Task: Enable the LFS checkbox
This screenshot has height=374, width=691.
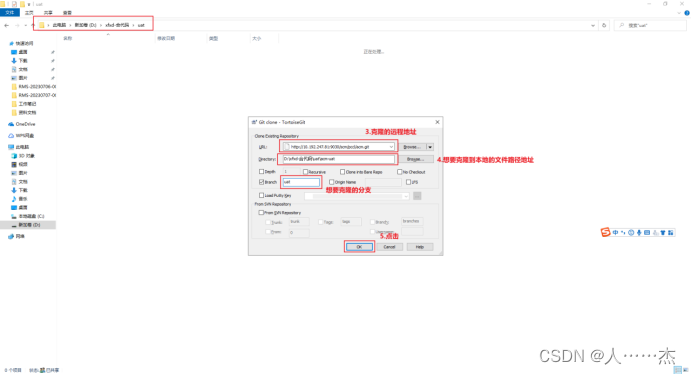Action: point(409,182)
